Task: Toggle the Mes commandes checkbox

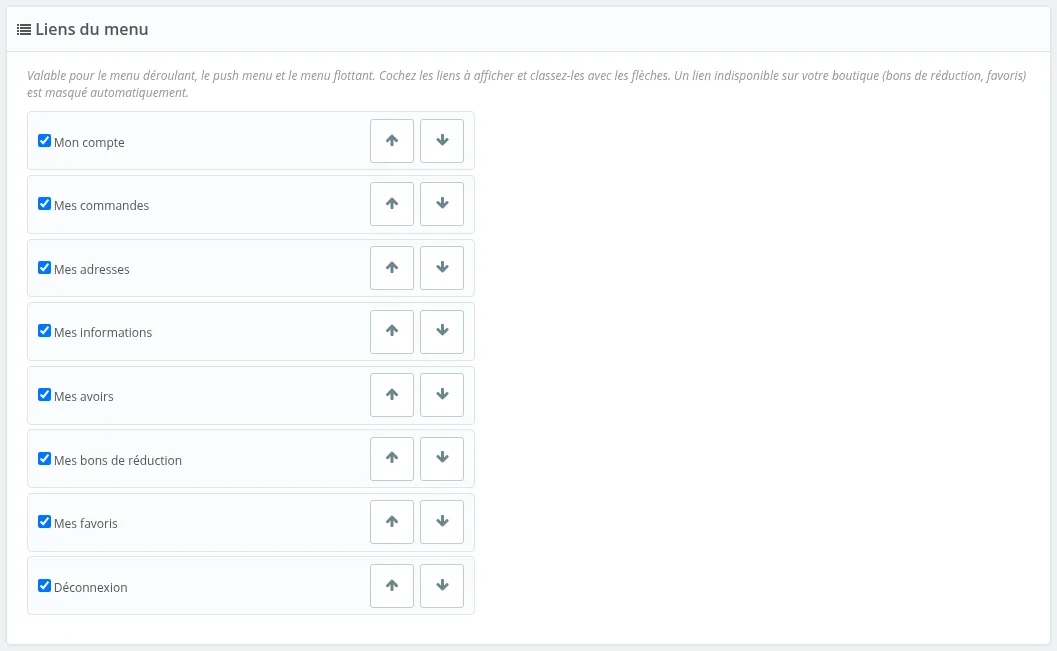Action: click(44, 204)
